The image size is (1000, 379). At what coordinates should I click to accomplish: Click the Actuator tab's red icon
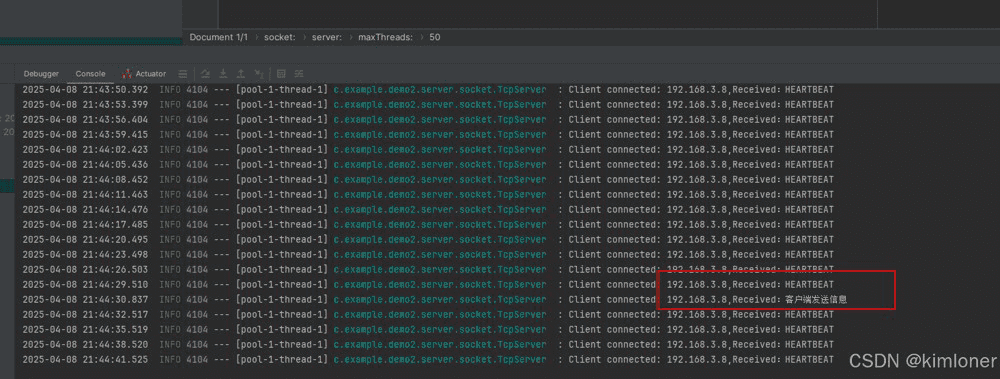pos(126,74)
